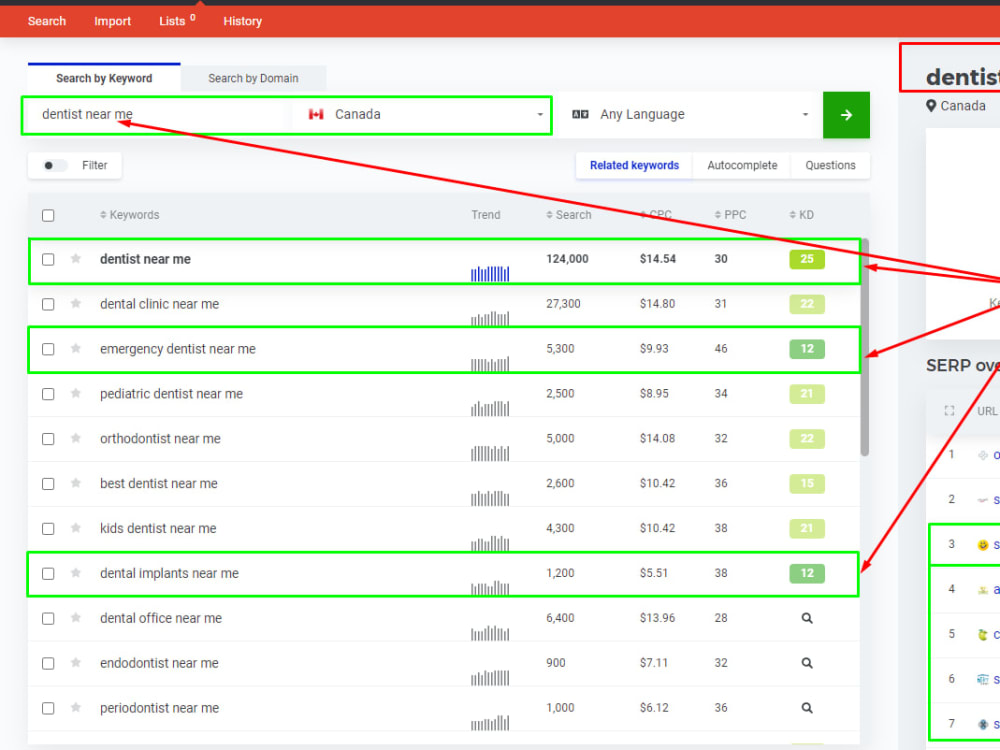Sort table by KD column

[802, 215]
